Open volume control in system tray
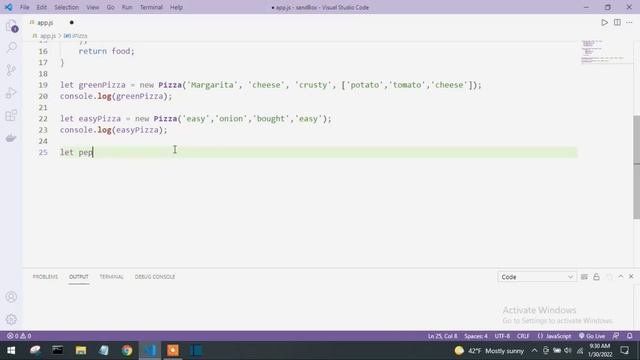Screen dimensions: 640x360 (x=568, y=351)
